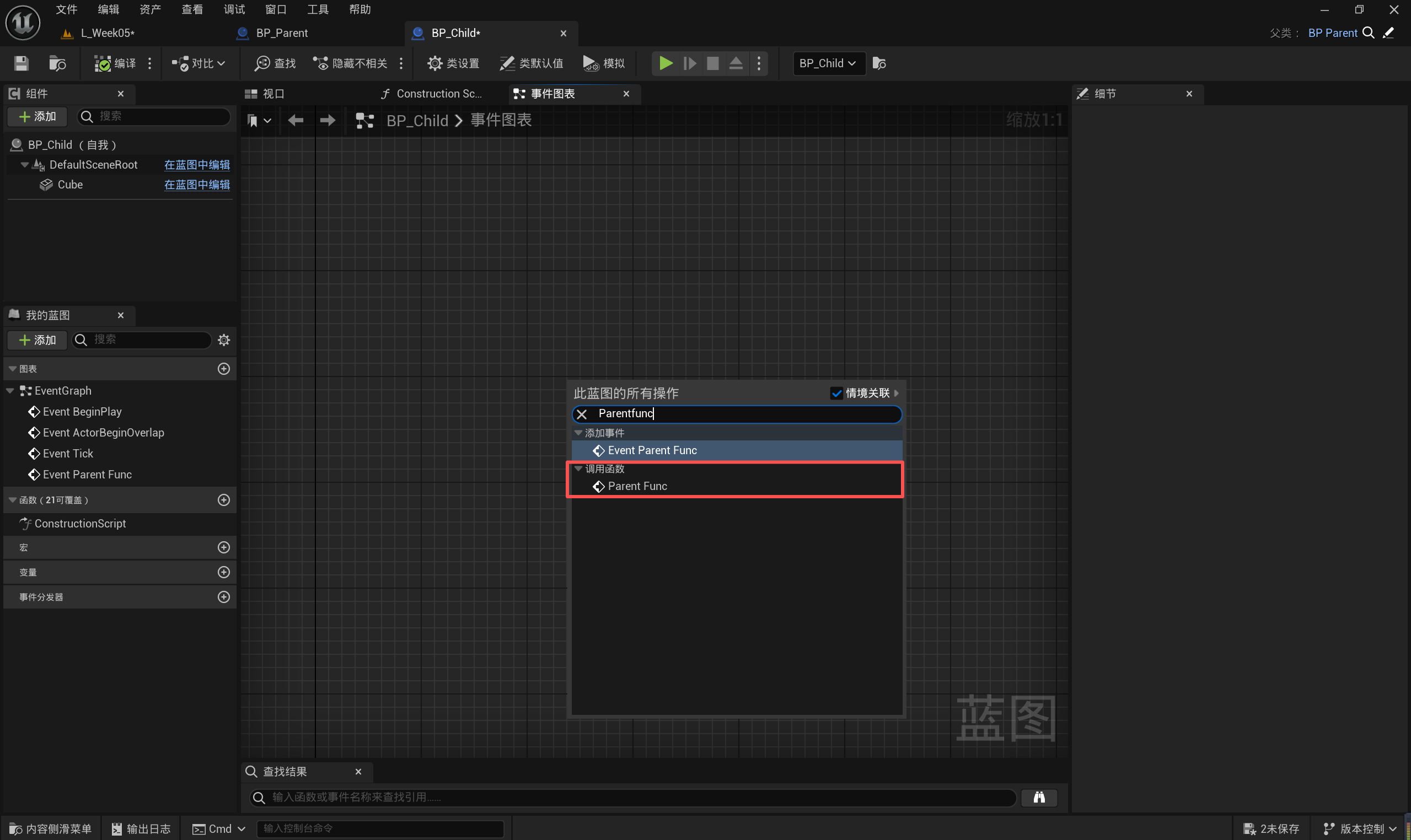The height and width of the screenshot is (840, 1411).
Task: Open My Blueprint settings gear icon
Action: (224, 340)
